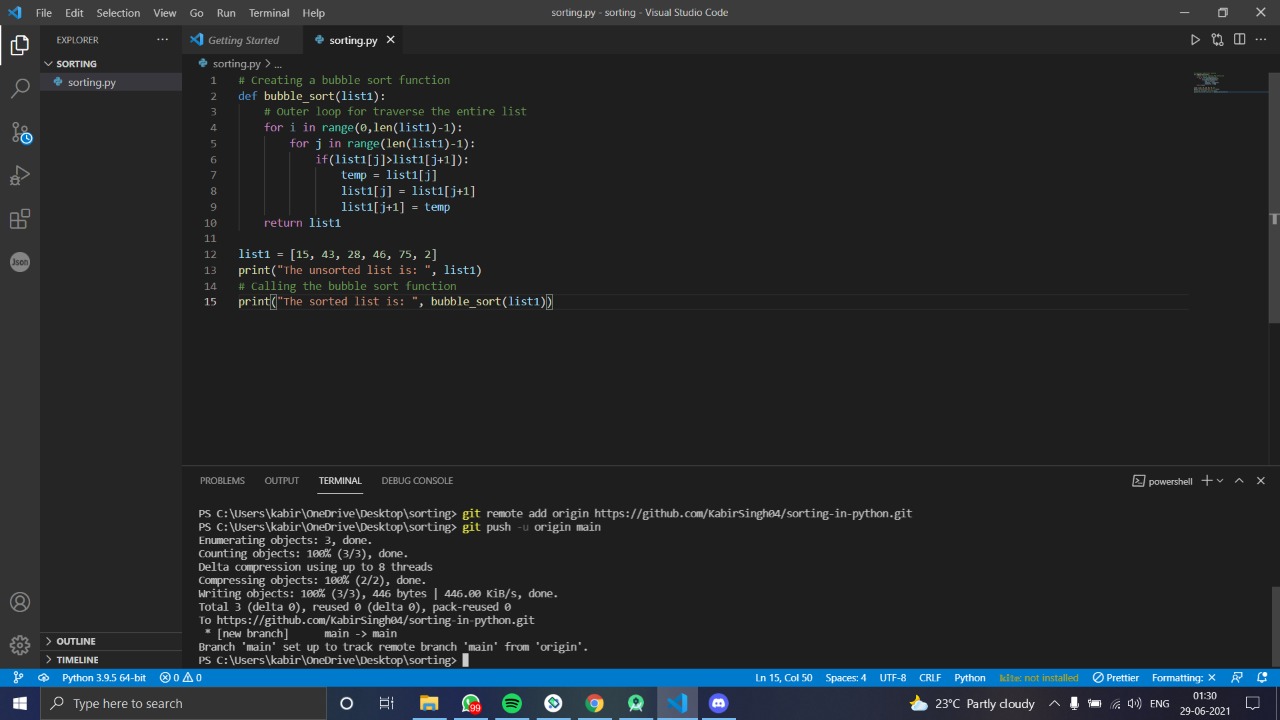This screenshot has width=1280, height=720.
Task: Open the Source Control view
Action: tap(20, 132)
